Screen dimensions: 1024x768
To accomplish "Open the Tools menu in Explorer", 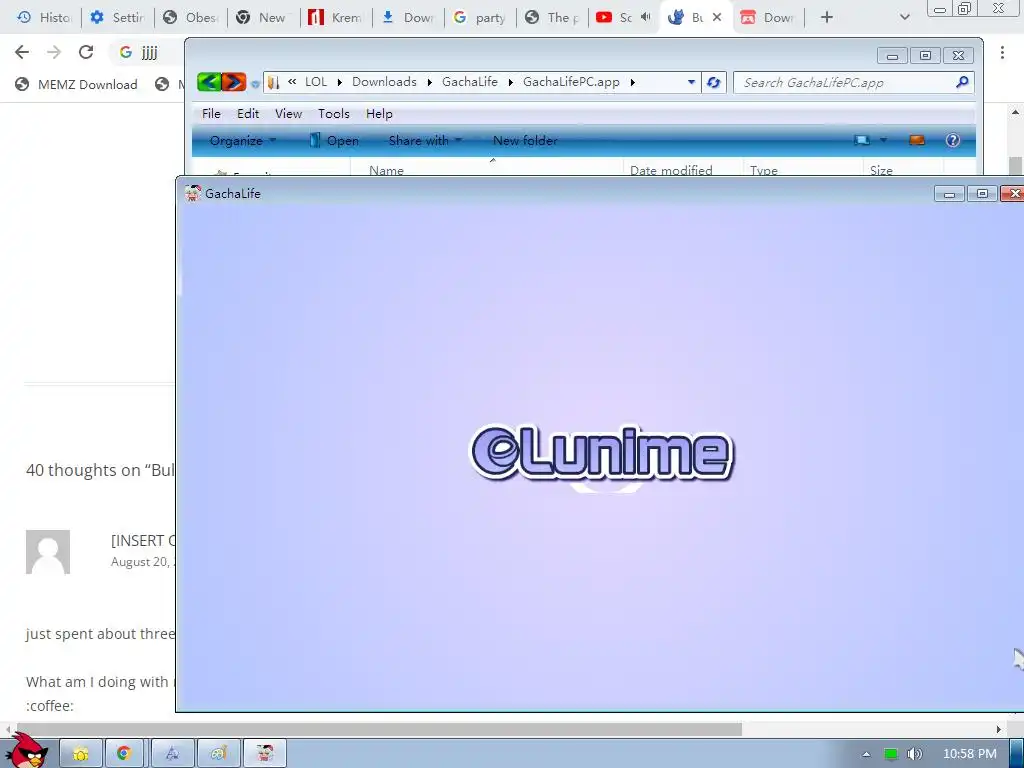I will pyautogui.click(x=334, y=114).
